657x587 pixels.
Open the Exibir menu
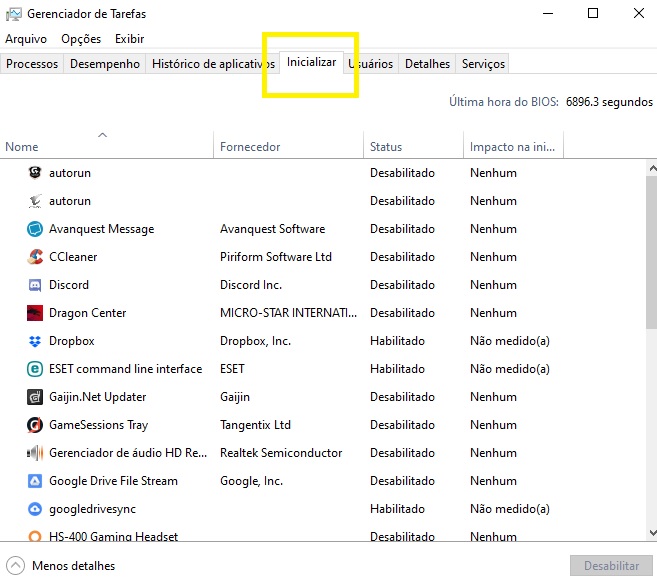pyautogui.click(x=129, y=39)
